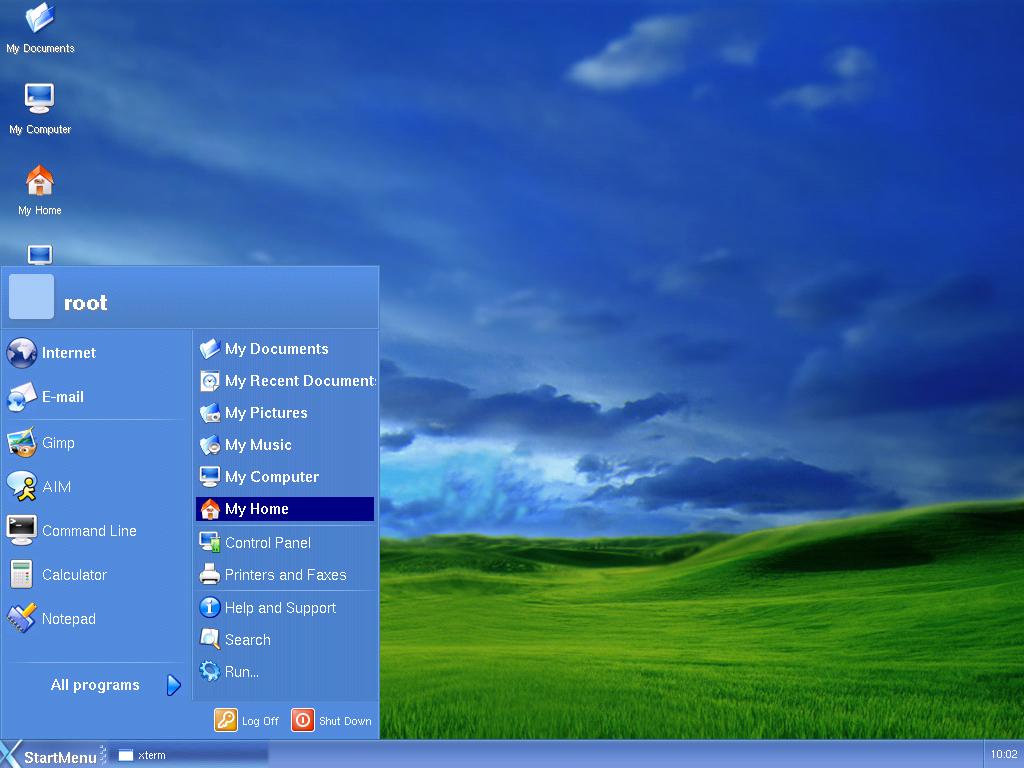The width and height of the screenshot is (1024, 768).
Task: Click the AIM running man icon
Action: (22, 487)
